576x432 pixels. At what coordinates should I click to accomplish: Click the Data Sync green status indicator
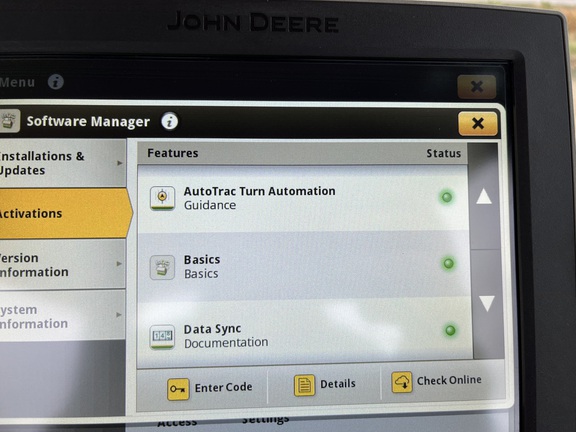coord(450,330)
